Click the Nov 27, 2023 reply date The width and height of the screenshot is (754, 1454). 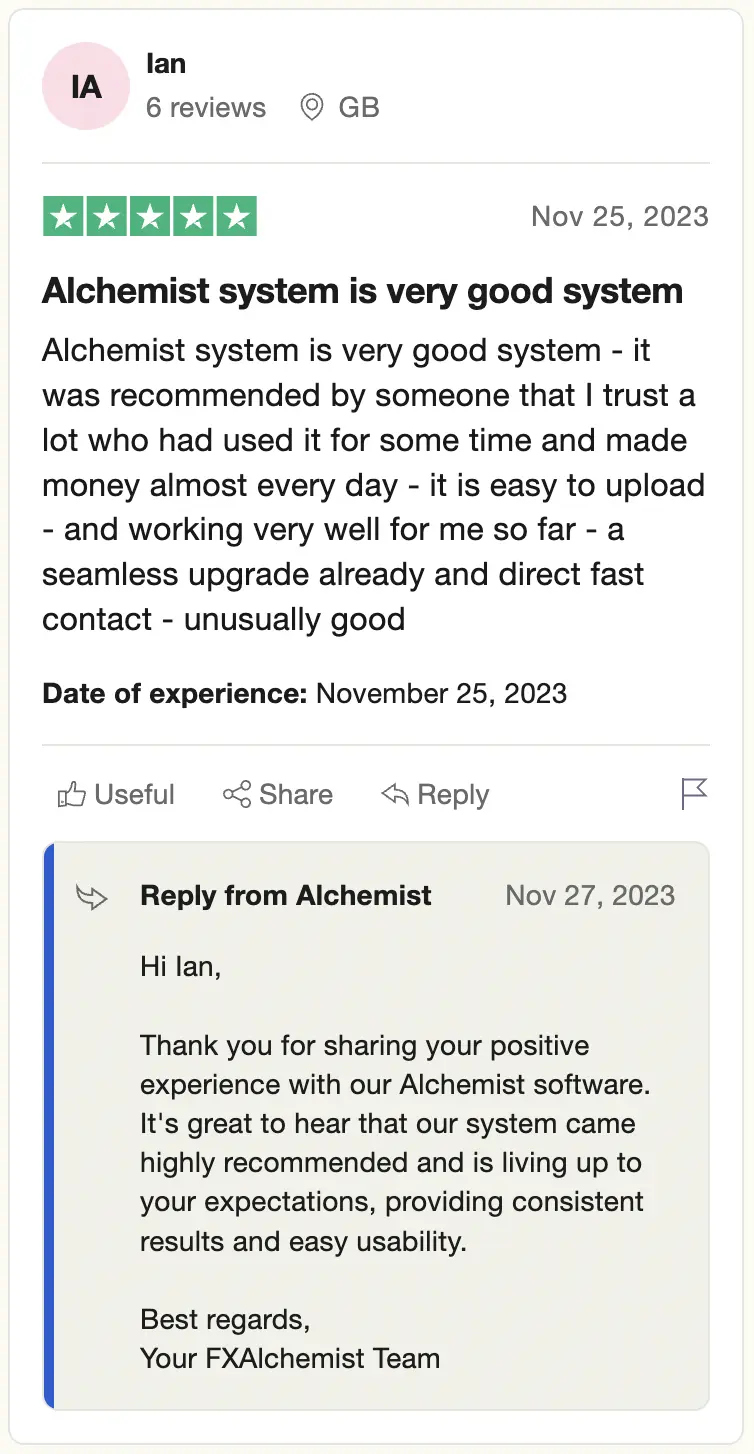click(x=590, y=895)
